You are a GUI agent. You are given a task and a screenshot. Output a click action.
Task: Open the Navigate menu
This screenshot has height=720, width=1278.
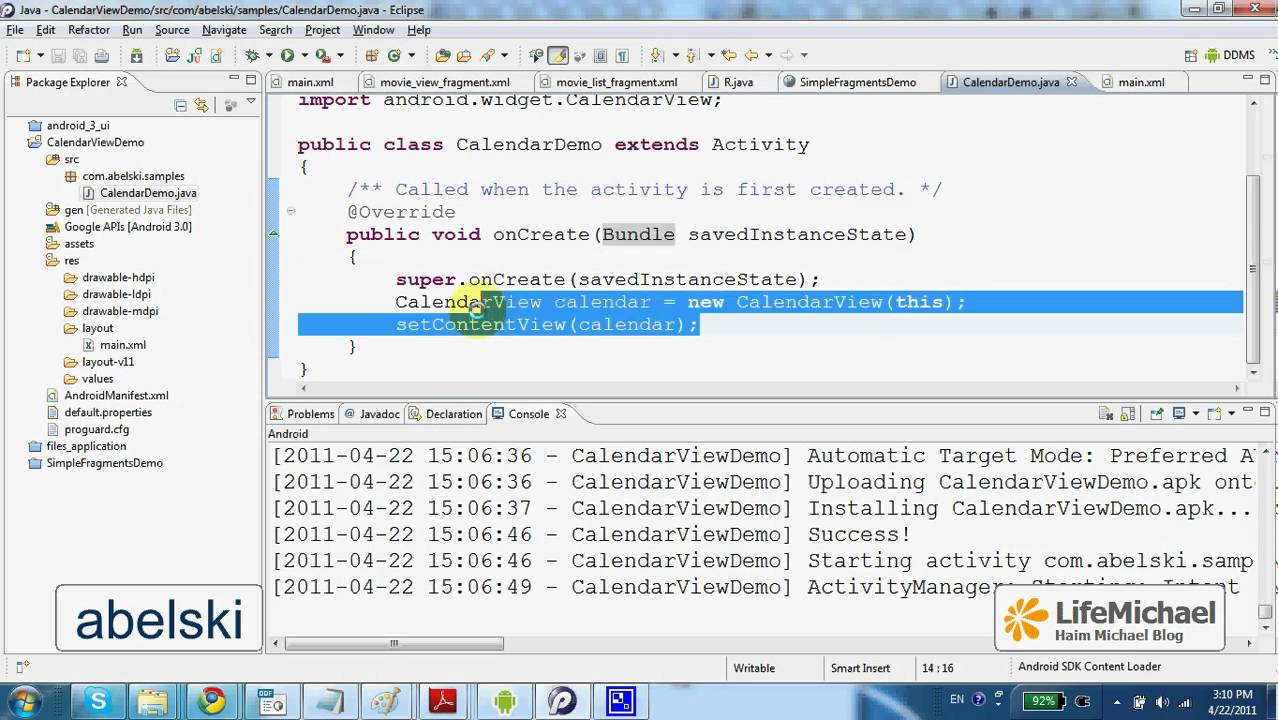click(x=224, y=30)
